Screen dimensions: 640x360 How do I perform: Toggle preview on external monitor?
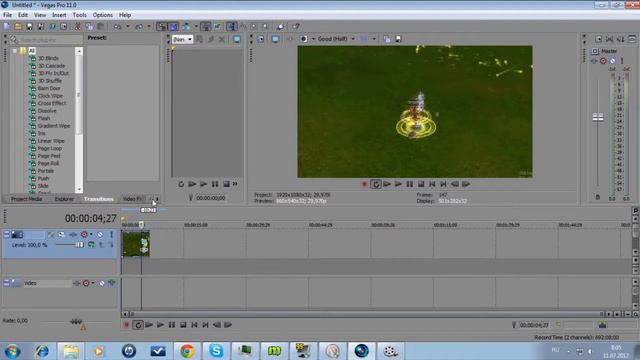pos(276,39)
